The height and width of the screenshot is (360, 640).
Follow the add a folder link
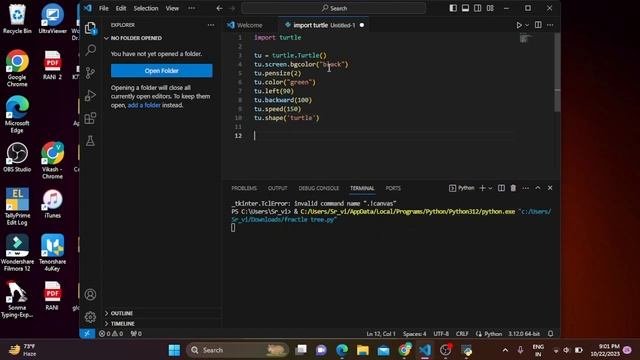pyautogui.click(x=144, y=105)
